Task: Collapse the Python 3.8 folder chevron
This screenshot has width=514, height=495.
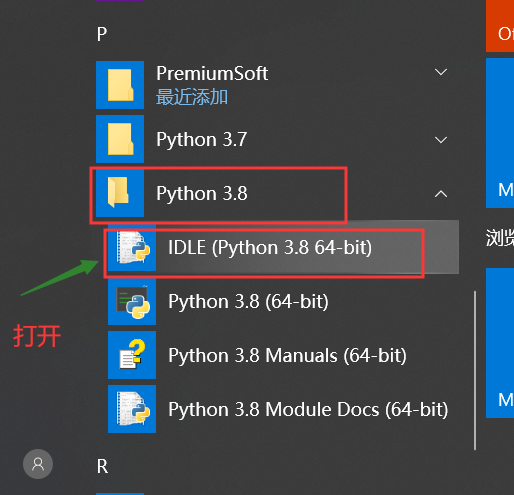Action: pos(441,194)
